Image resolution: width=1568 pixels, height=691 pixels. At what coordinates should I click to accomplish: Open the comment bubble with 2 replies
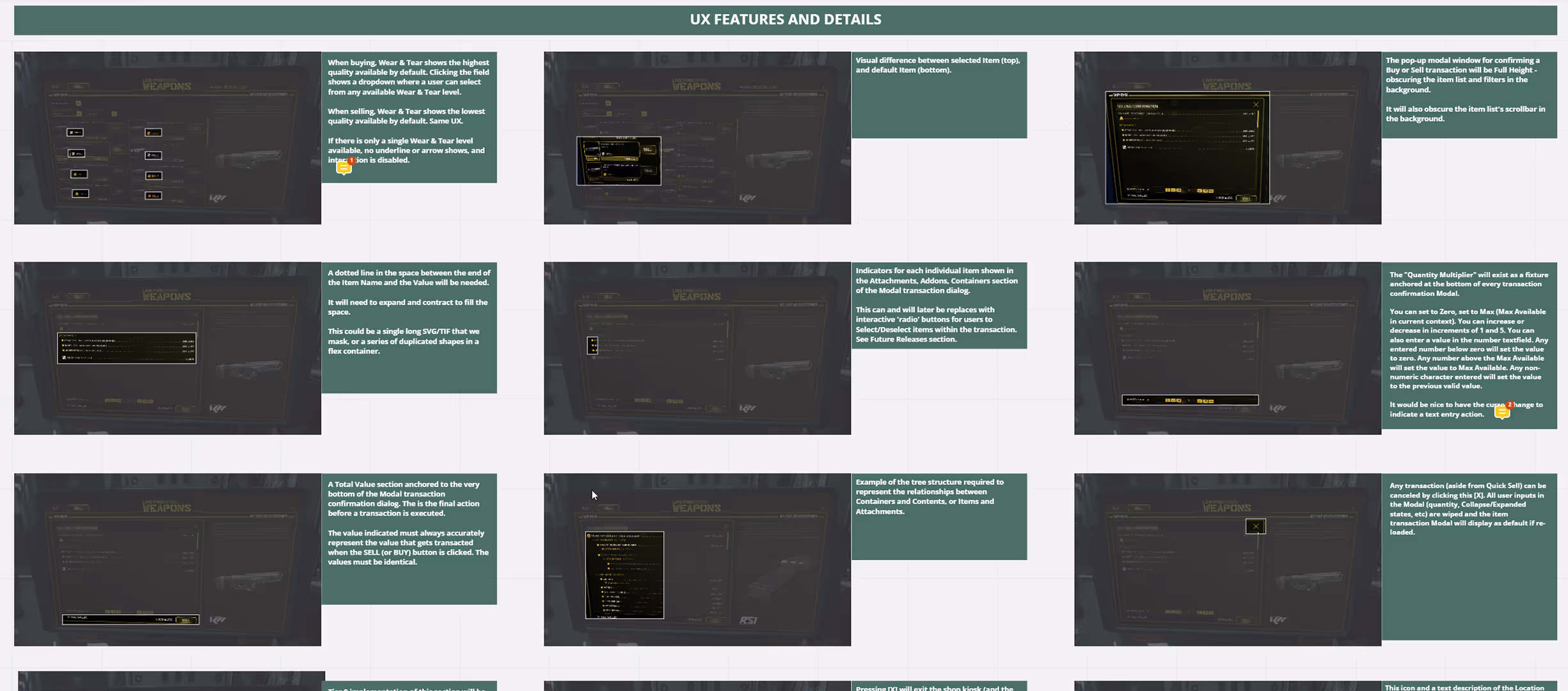click(x=1501, y=412)
